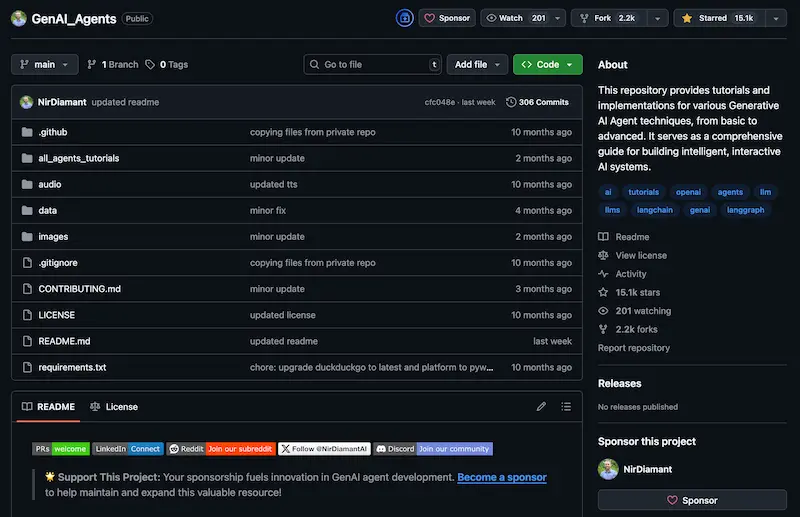Click the Sponsor heart button in header
This screenshot has height=517, width=800.
(447, 18)
